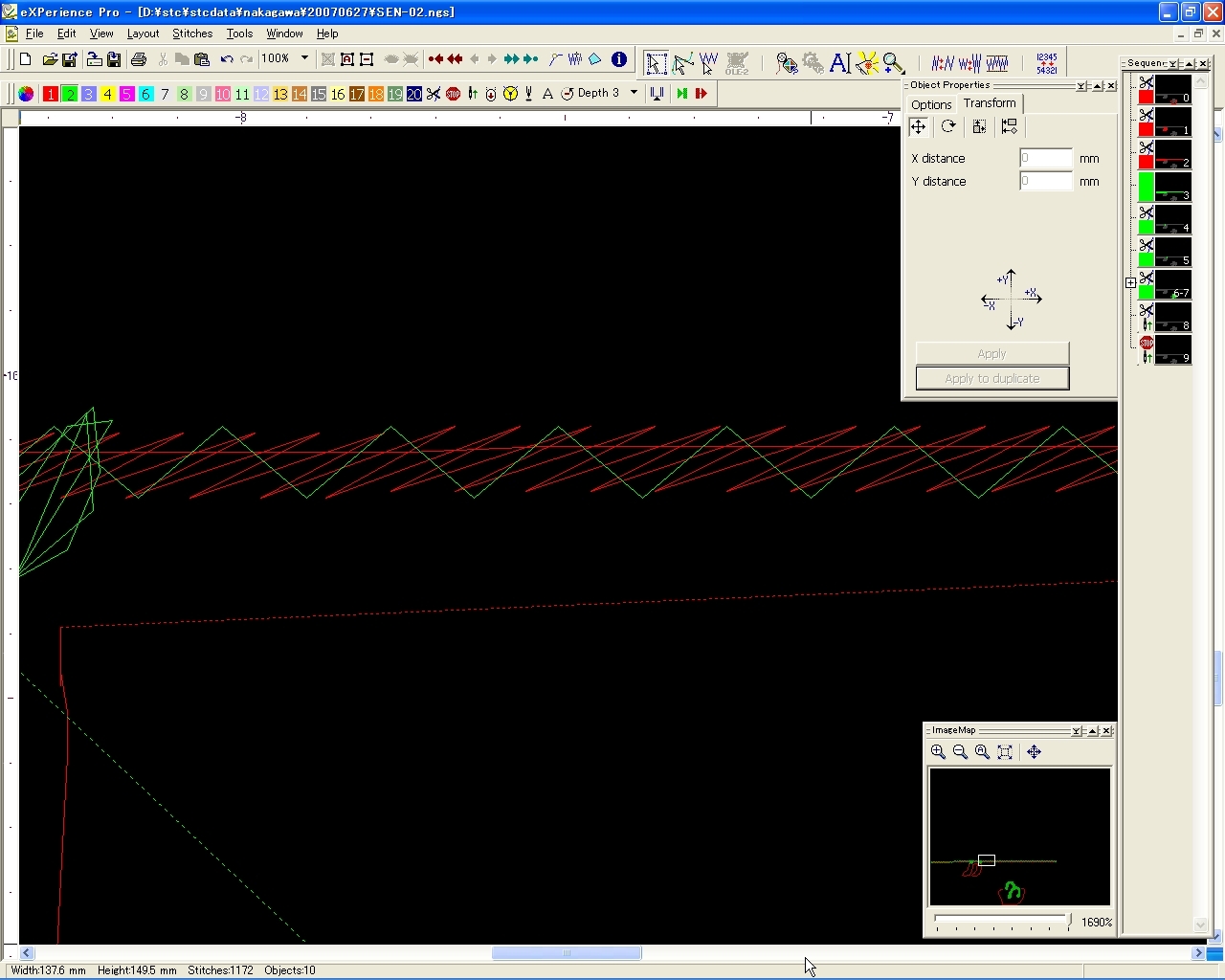The width and height of the screenshot is (1225, 980).
Task: Select navy thread color 20 swatch
Action: tap(414, 94)
